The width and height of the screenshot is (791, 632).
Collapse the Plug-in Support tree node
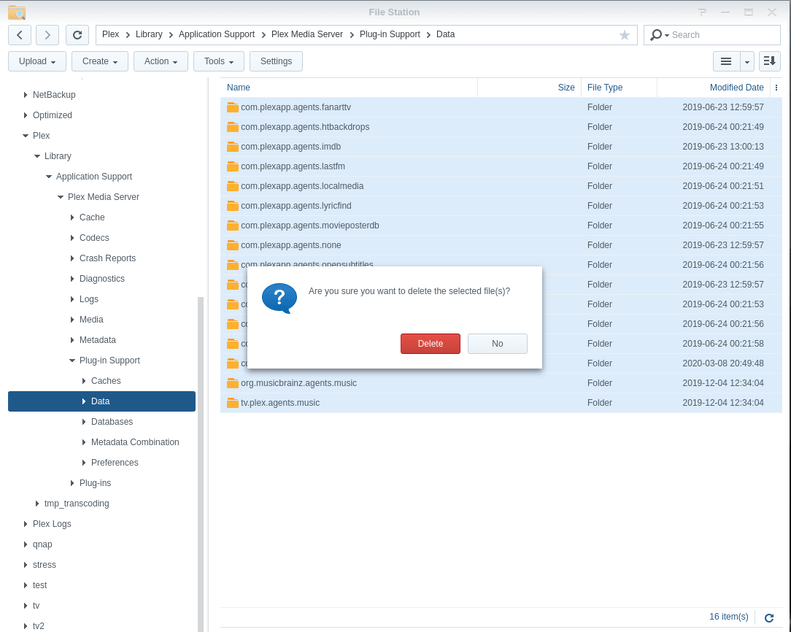pos(72,360)
